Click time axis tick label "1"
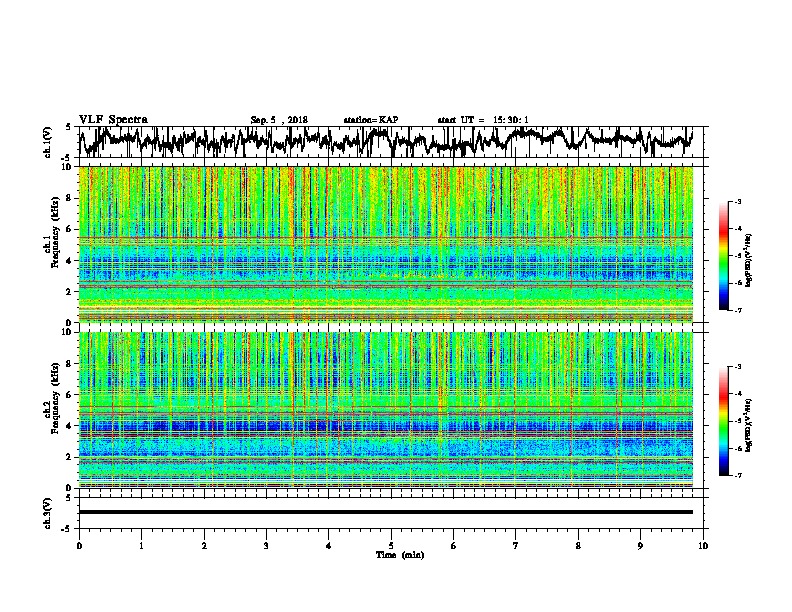 point(141,546)
